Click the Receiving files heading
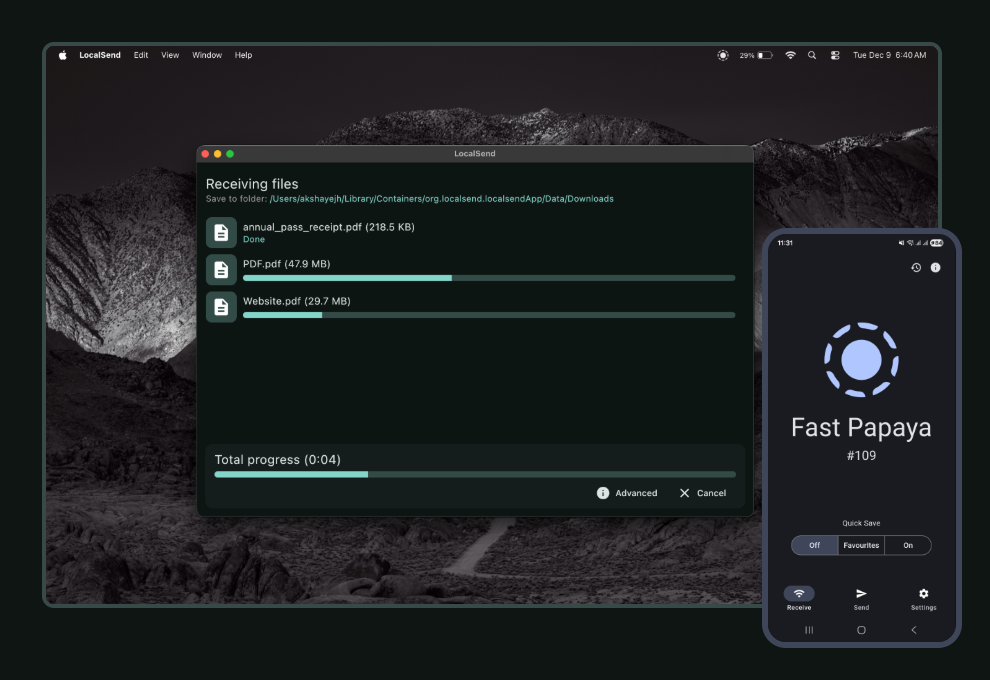 click(252, 184)
